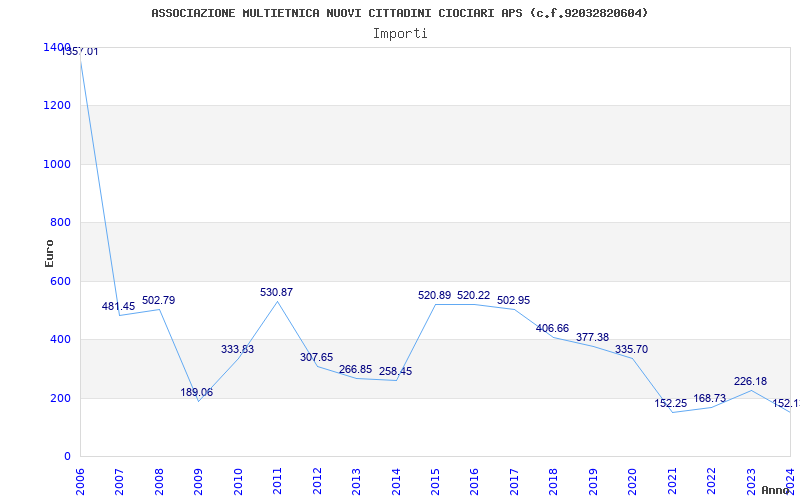This screenshot has width=800, height=500.
Task: Select the 189.06 data label
Action: [x=196, y=392]
